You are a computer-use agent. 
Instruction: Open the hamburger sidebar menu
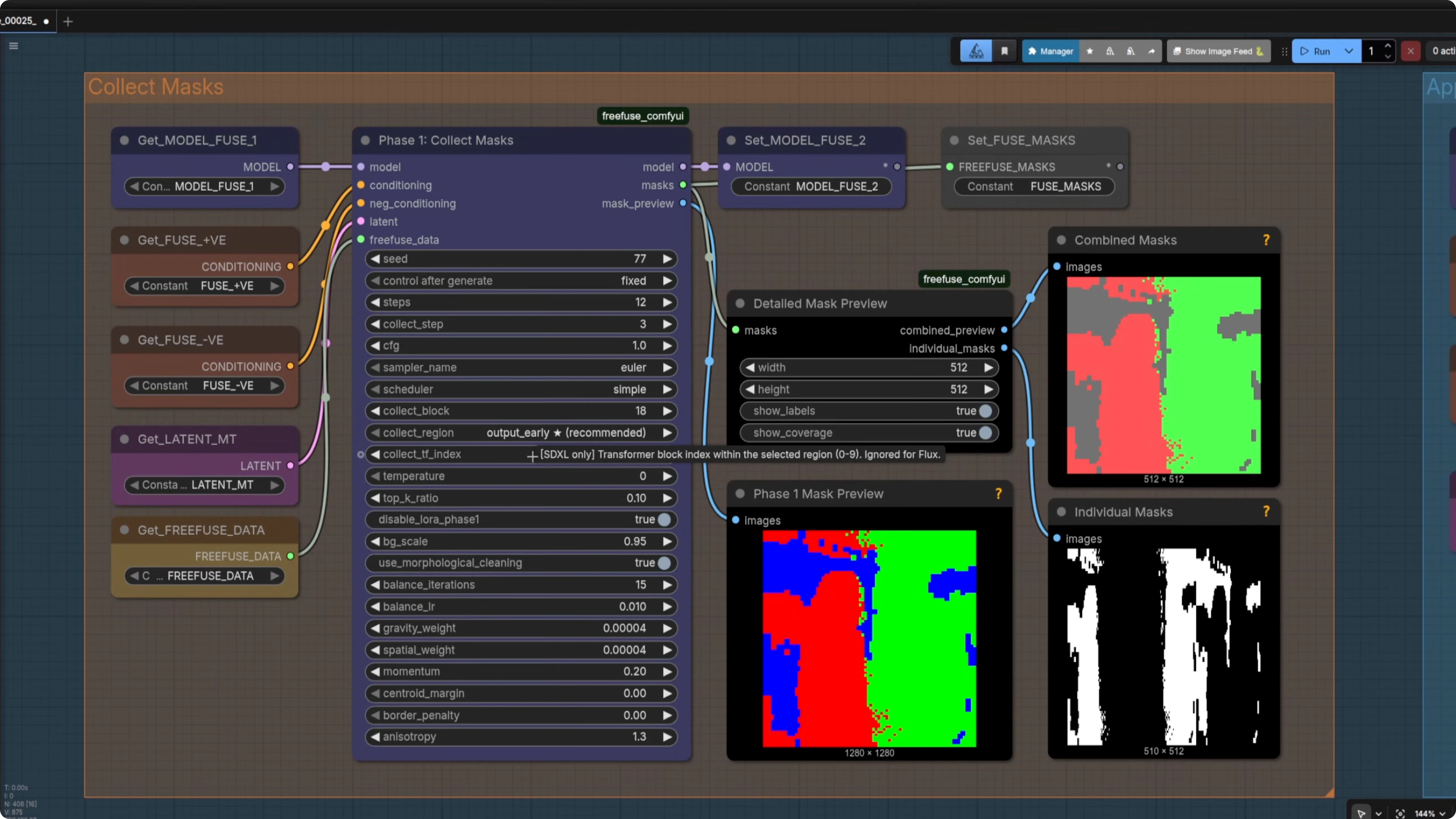click(x=13, y=46)
